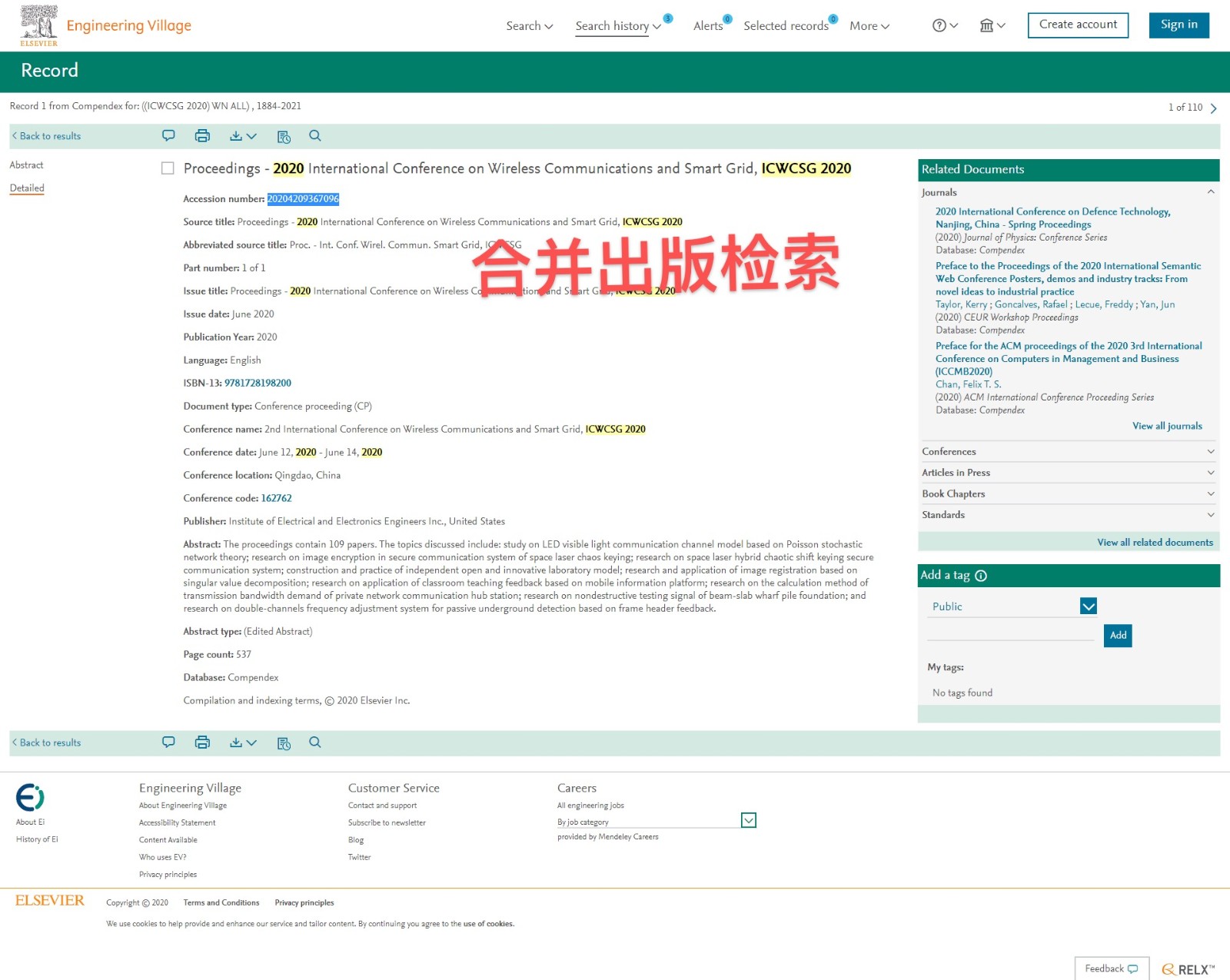Open Who uses EV? footer link
The height and width of the screenshot is (980, 1230).
click(162, 857)
